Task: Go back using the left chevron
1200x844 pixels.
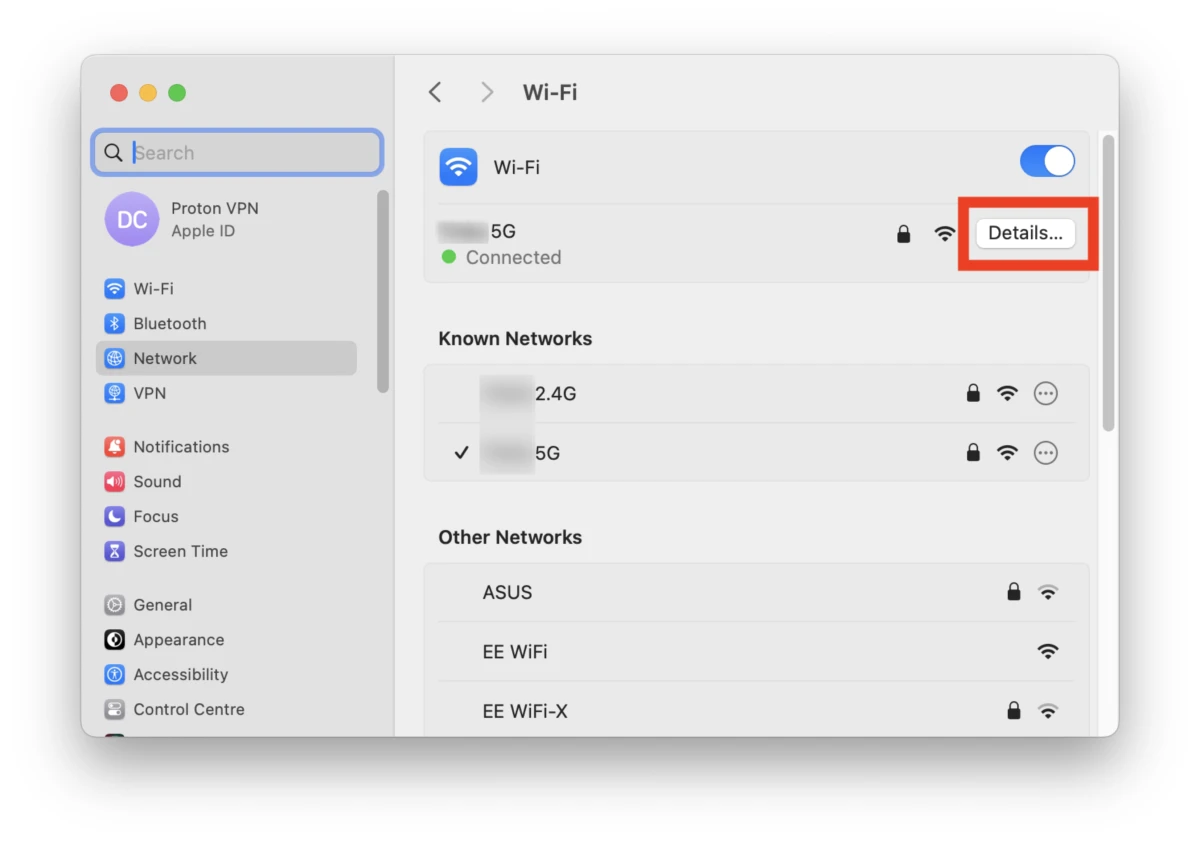Action: click(435, 93)
